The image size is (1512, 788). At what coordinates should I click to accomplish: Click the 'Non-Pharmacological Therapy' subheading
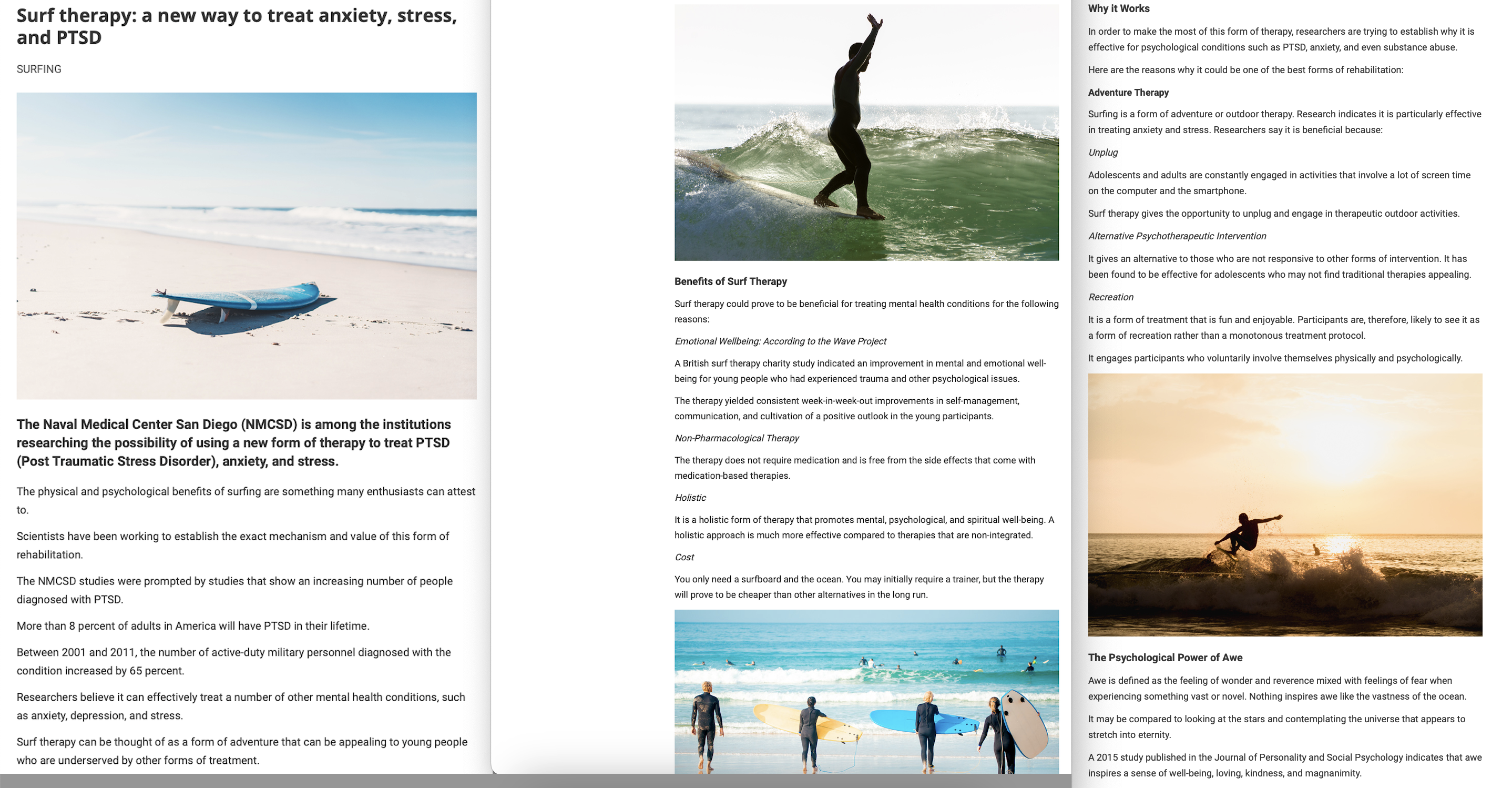[737, 438]
